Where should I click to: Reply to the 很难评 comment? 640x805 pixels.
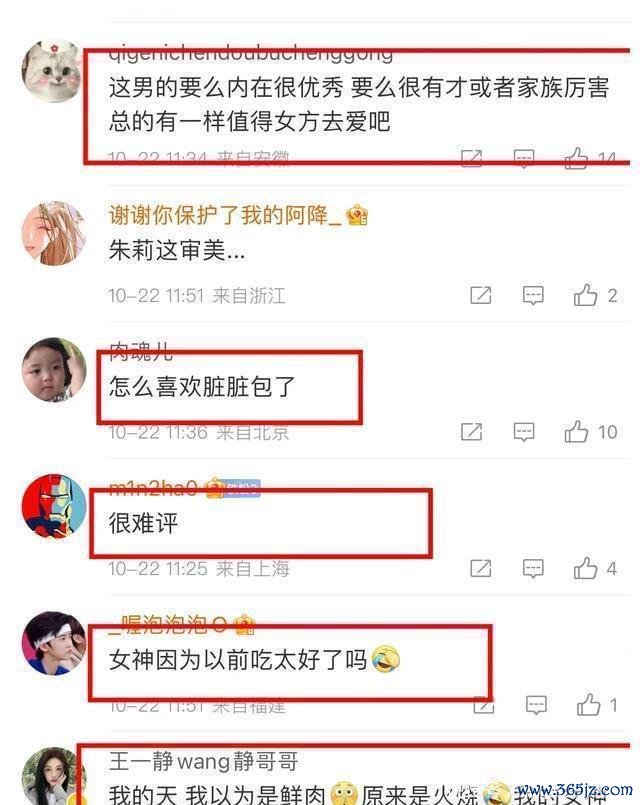[x=533, y=568]
